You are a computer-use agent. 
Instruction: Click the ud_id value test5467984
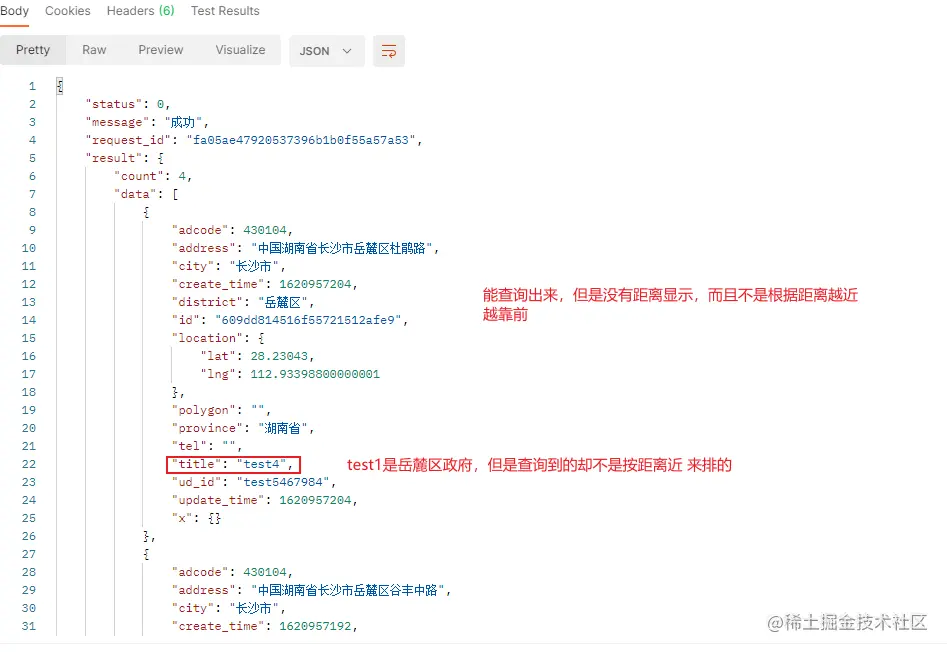(x=283, y=482)
